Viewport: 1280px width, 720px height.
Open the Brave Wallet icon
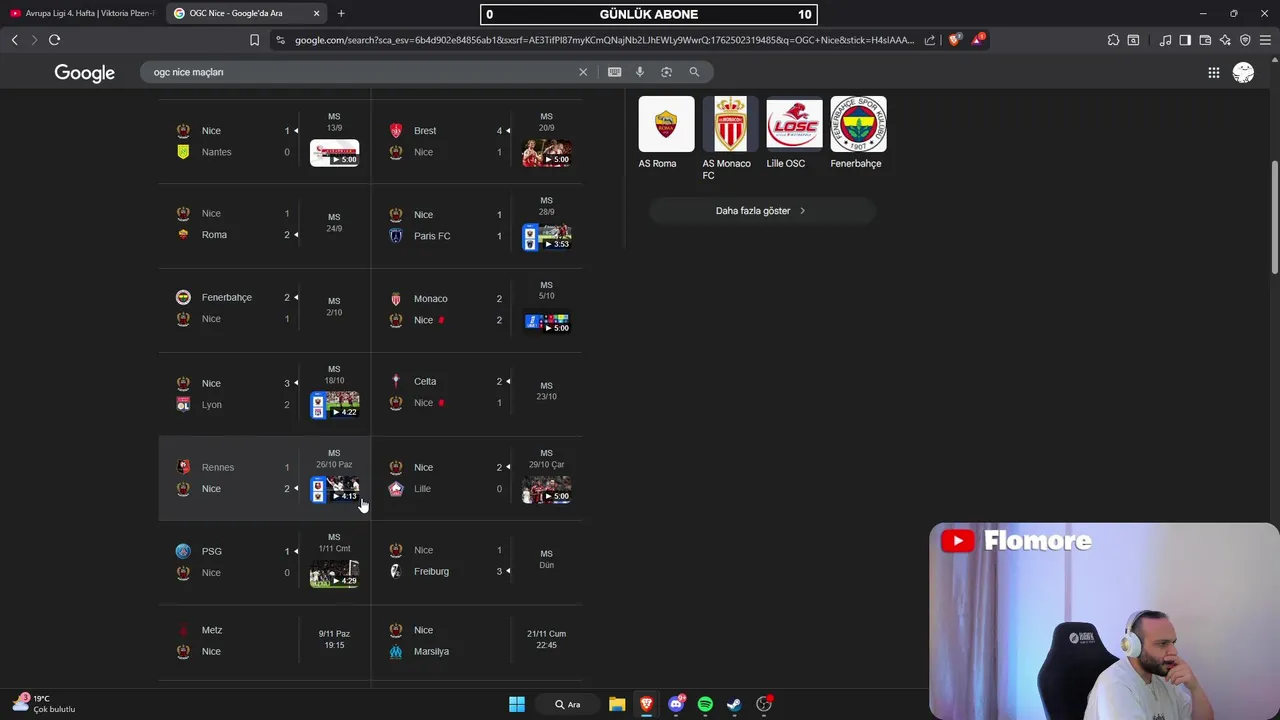(1205, 40)
